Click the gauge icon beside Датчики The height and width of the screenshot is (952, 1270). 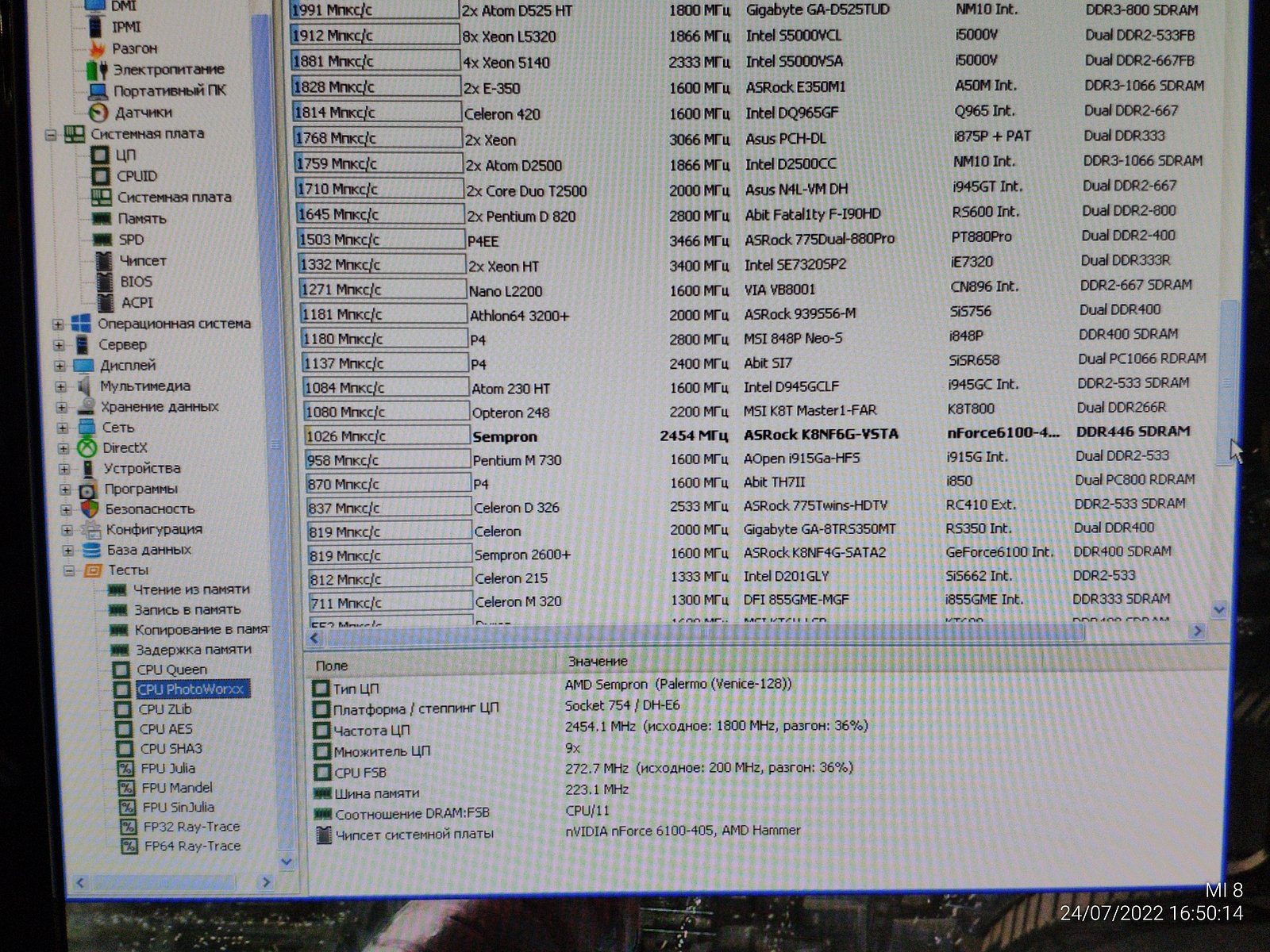(98, 113)
